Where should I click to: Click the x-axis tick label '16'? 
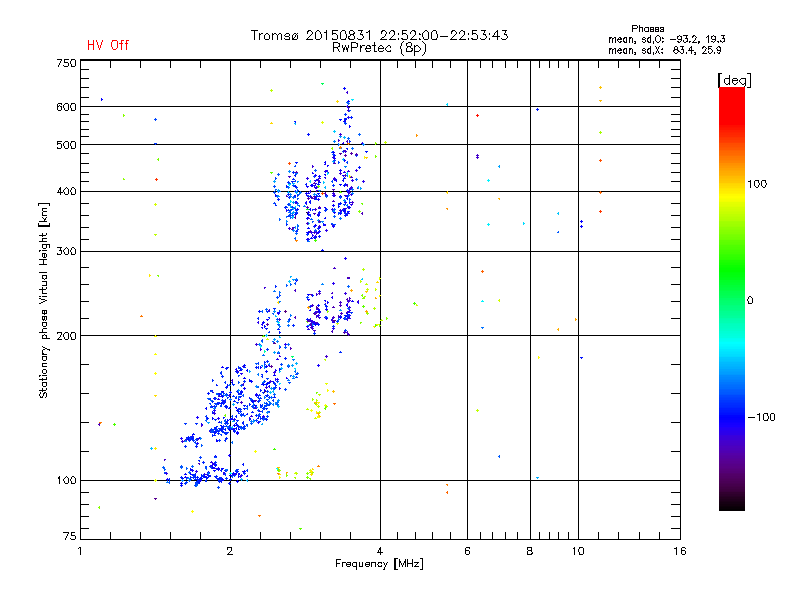(680, 551)
